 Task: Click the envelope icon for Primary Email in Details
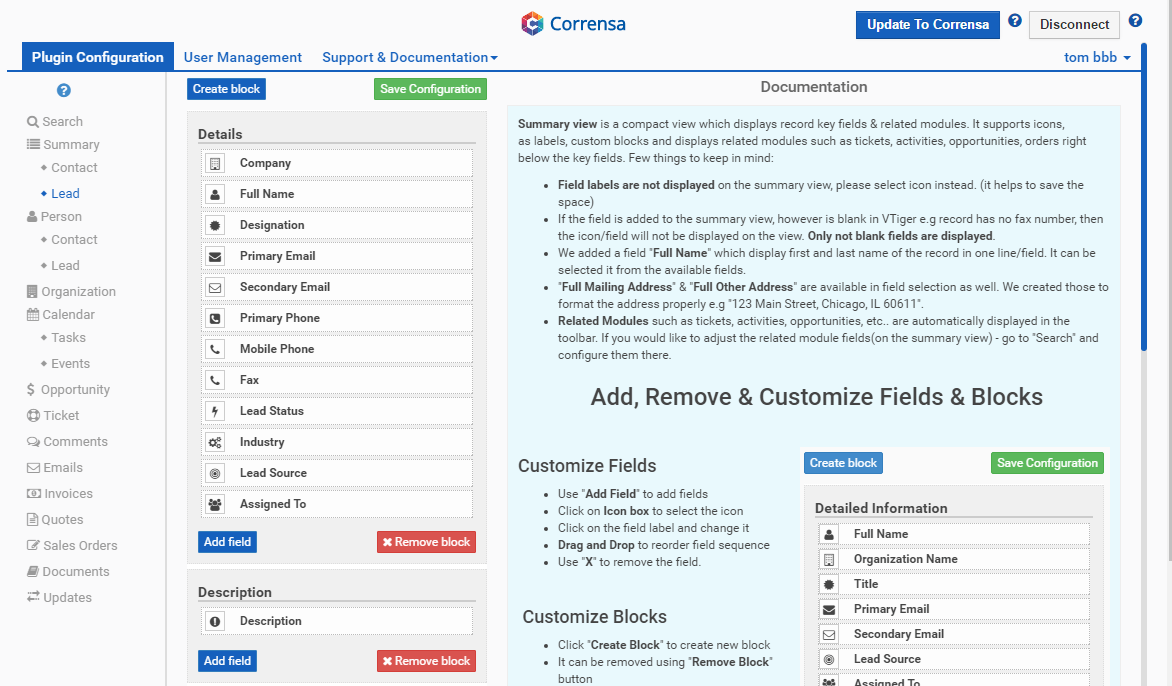[215, 256]
